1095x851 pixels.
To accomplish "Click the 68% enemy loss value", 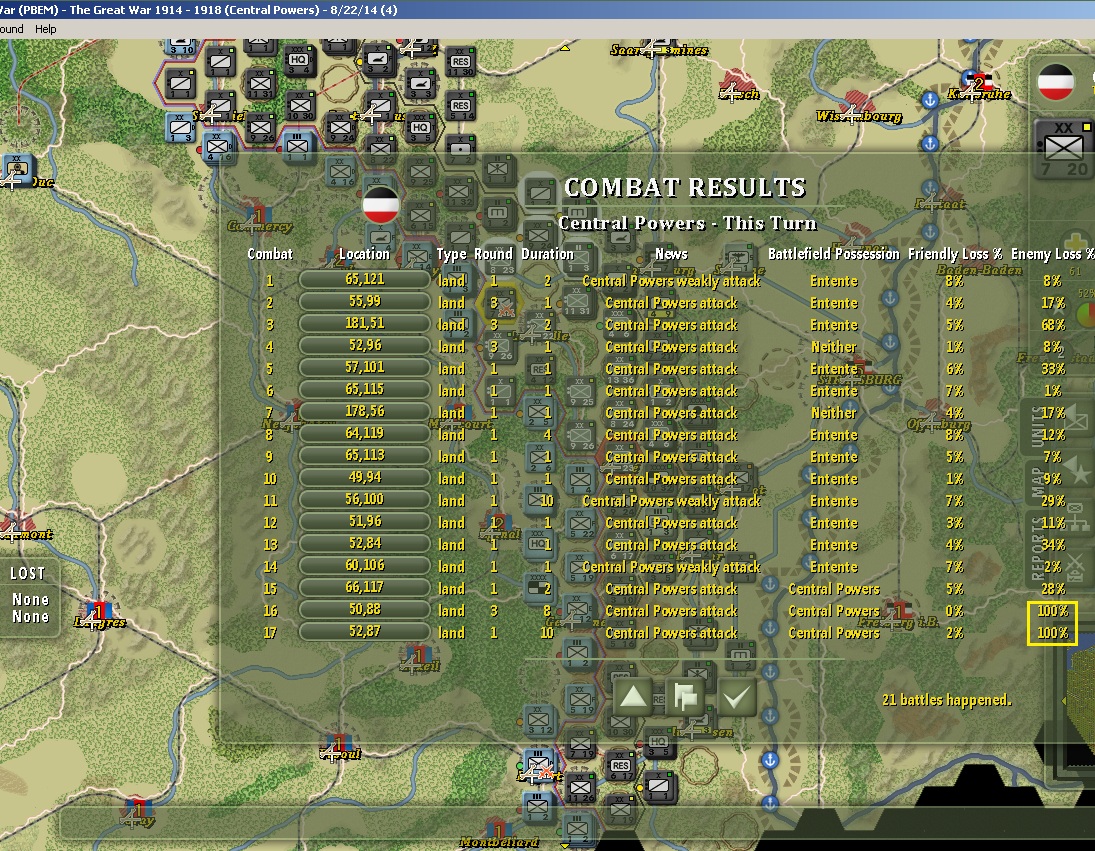I will [1052, 325].
